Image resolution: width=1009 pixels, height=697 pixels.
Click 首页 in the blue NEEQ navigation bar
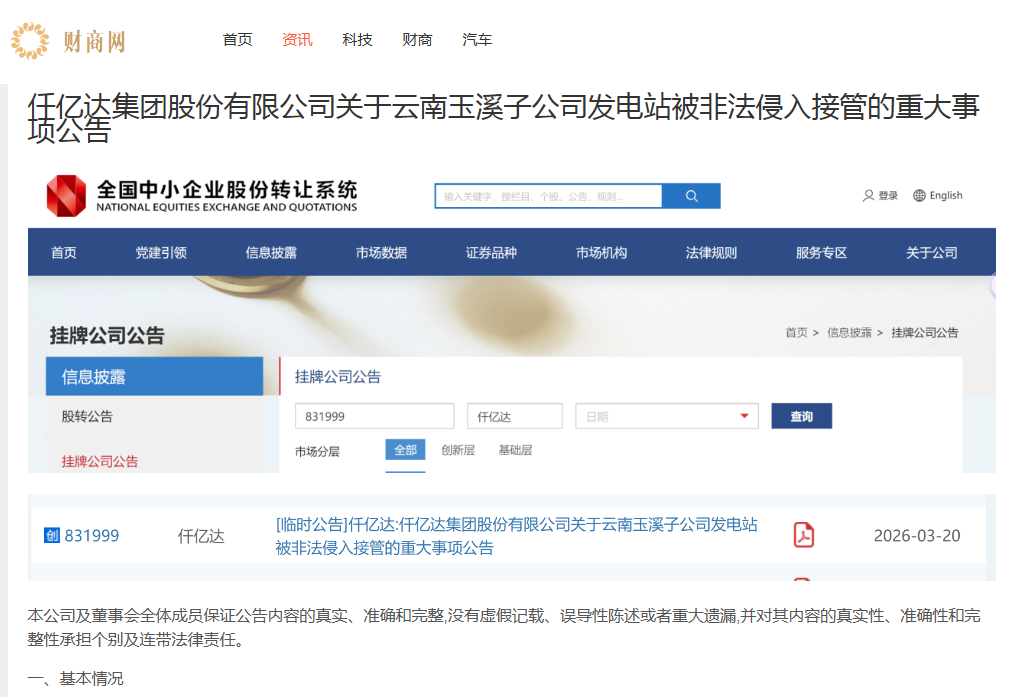64,252
